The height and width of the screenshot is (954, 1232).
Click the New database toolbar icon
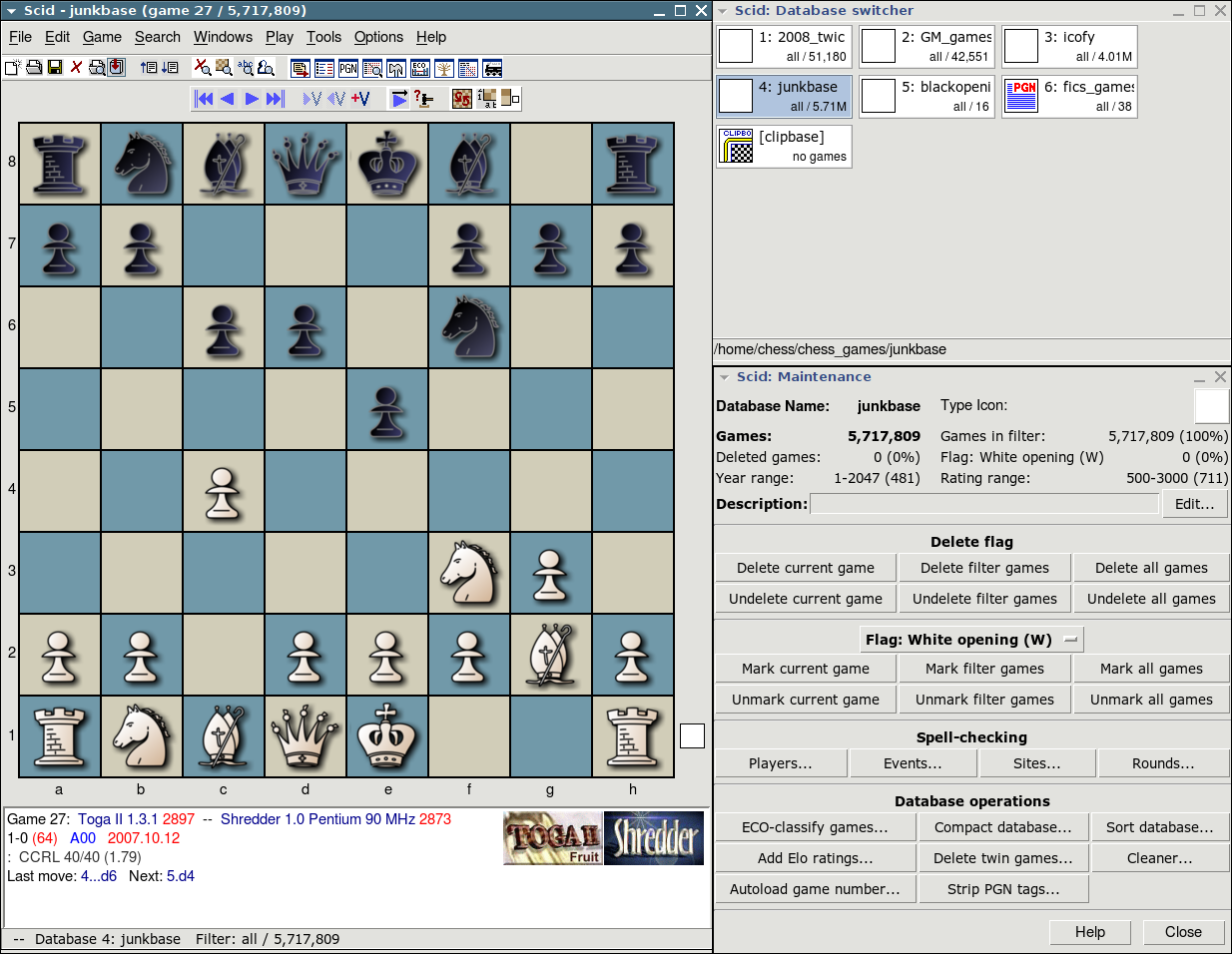pyautogui.click(x=13, y=68)
